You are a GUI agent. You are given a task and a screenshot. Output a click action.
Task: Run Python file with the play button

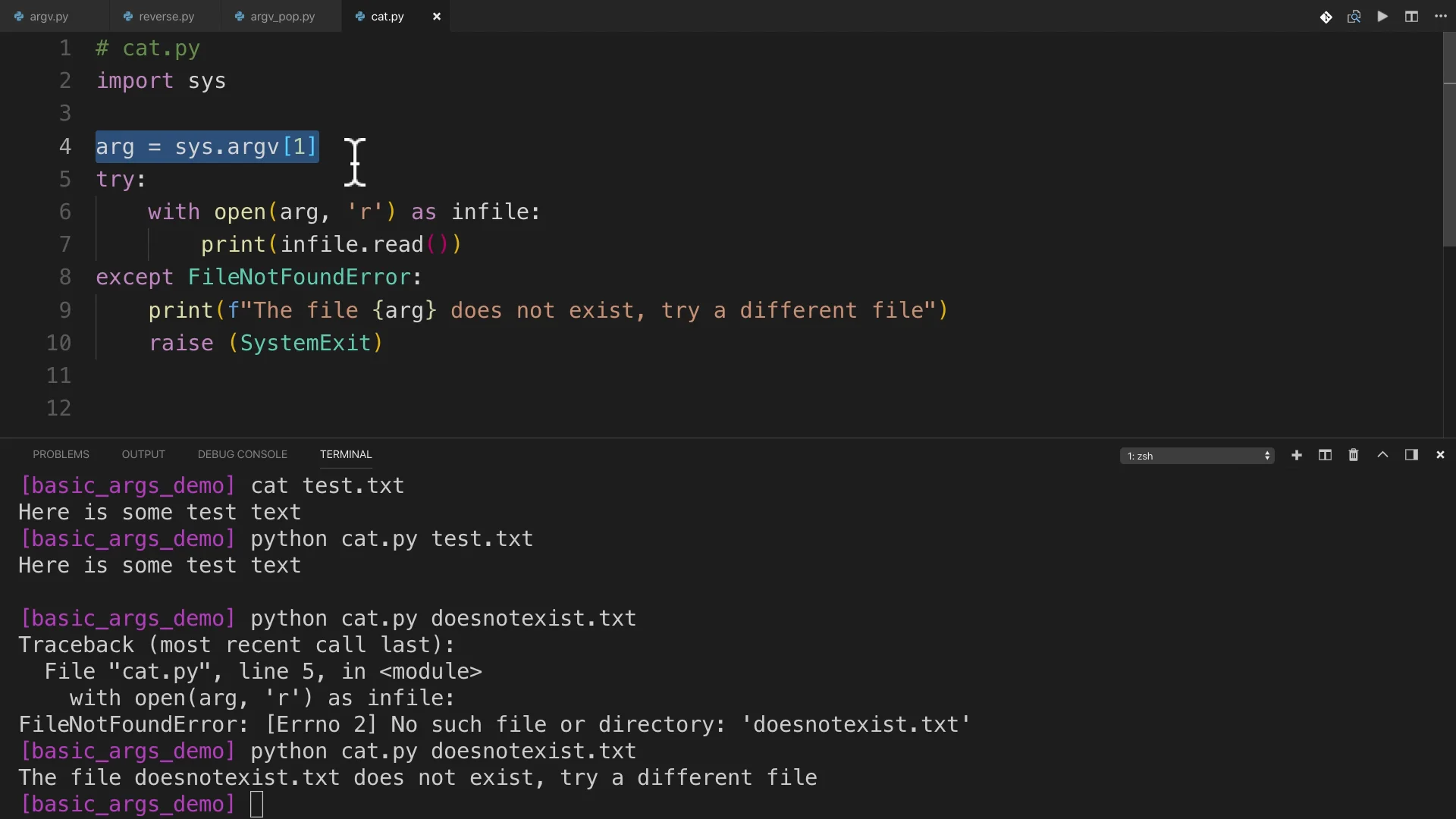[x=1382, y=17]
